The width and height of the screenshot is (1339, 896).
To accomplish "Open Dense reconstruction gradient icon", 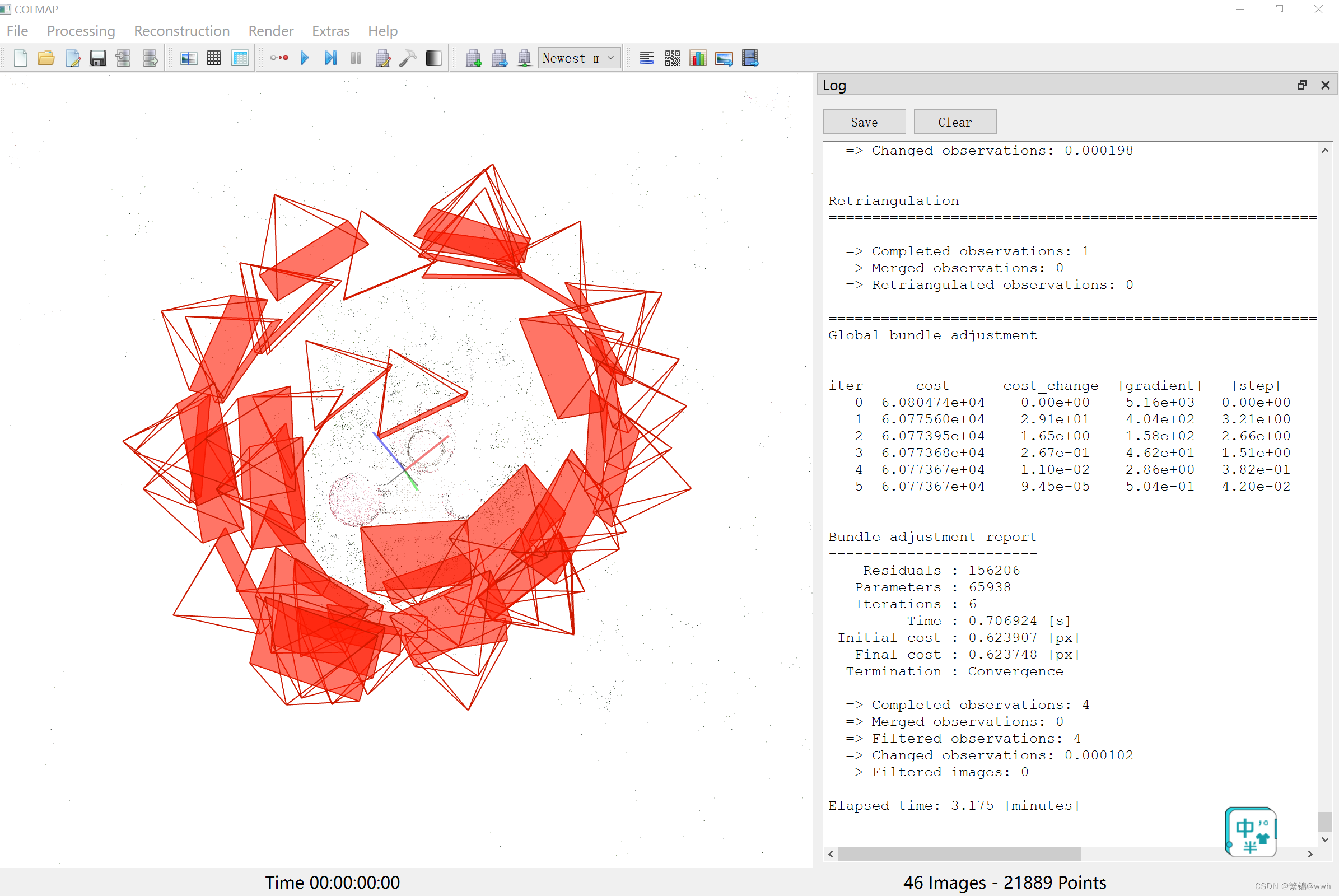I will point(433,58).
